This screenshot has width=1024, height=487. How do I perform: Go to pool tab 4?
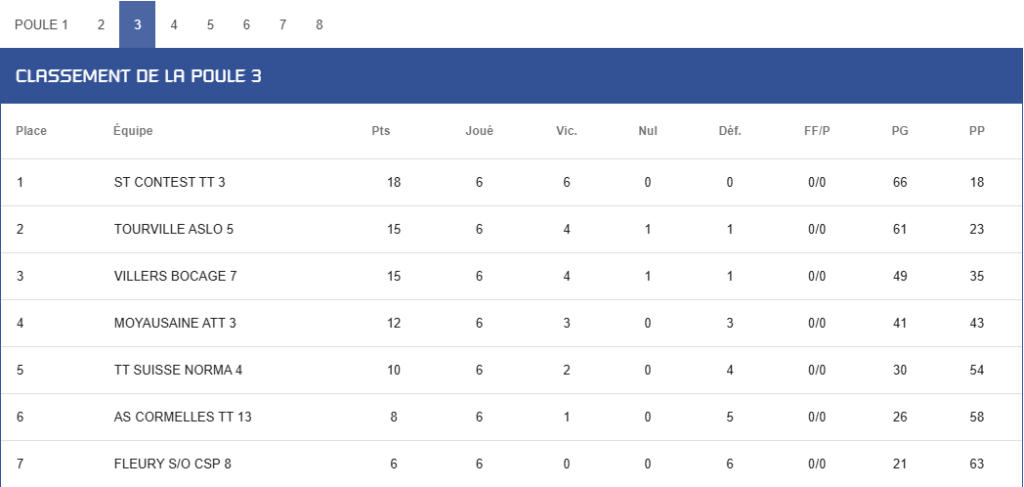174,25
